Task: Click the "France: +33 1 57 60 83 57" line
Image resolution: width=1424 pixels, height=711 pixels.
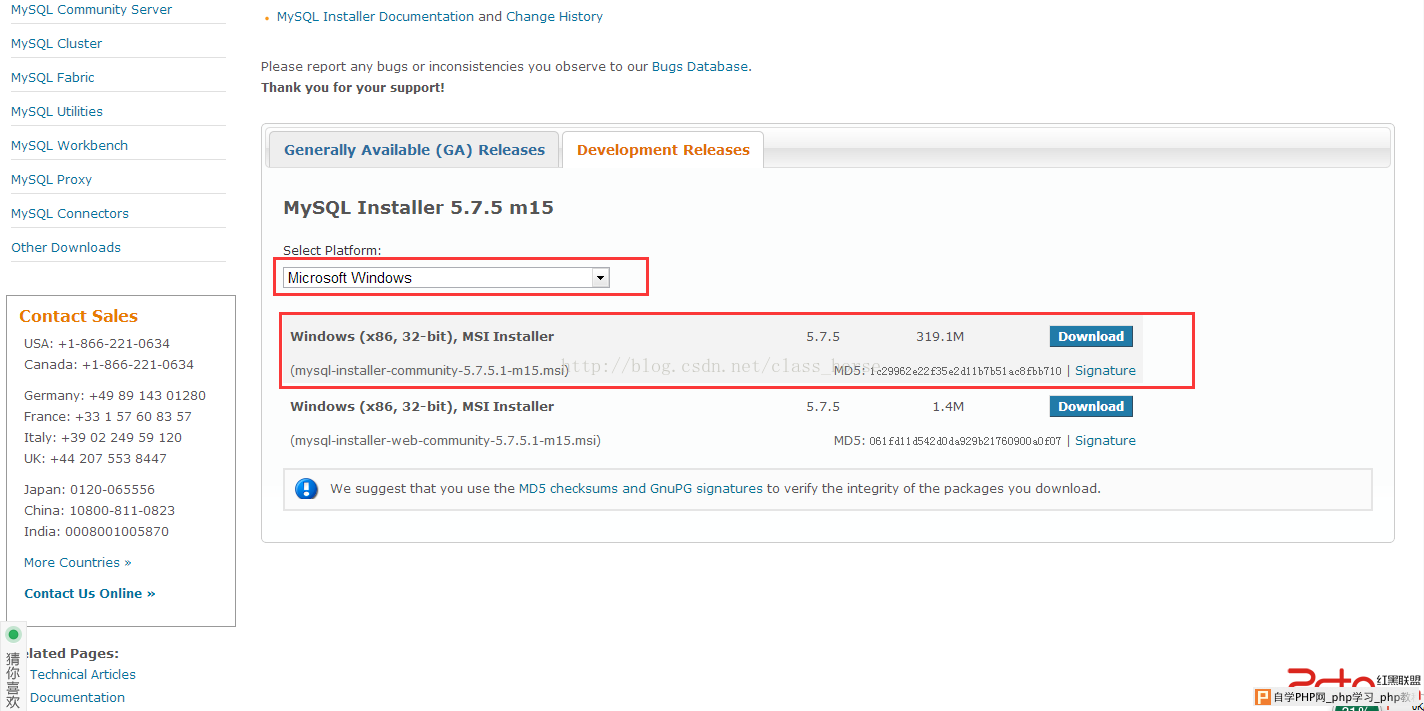Action: click(x=108, y=417)
